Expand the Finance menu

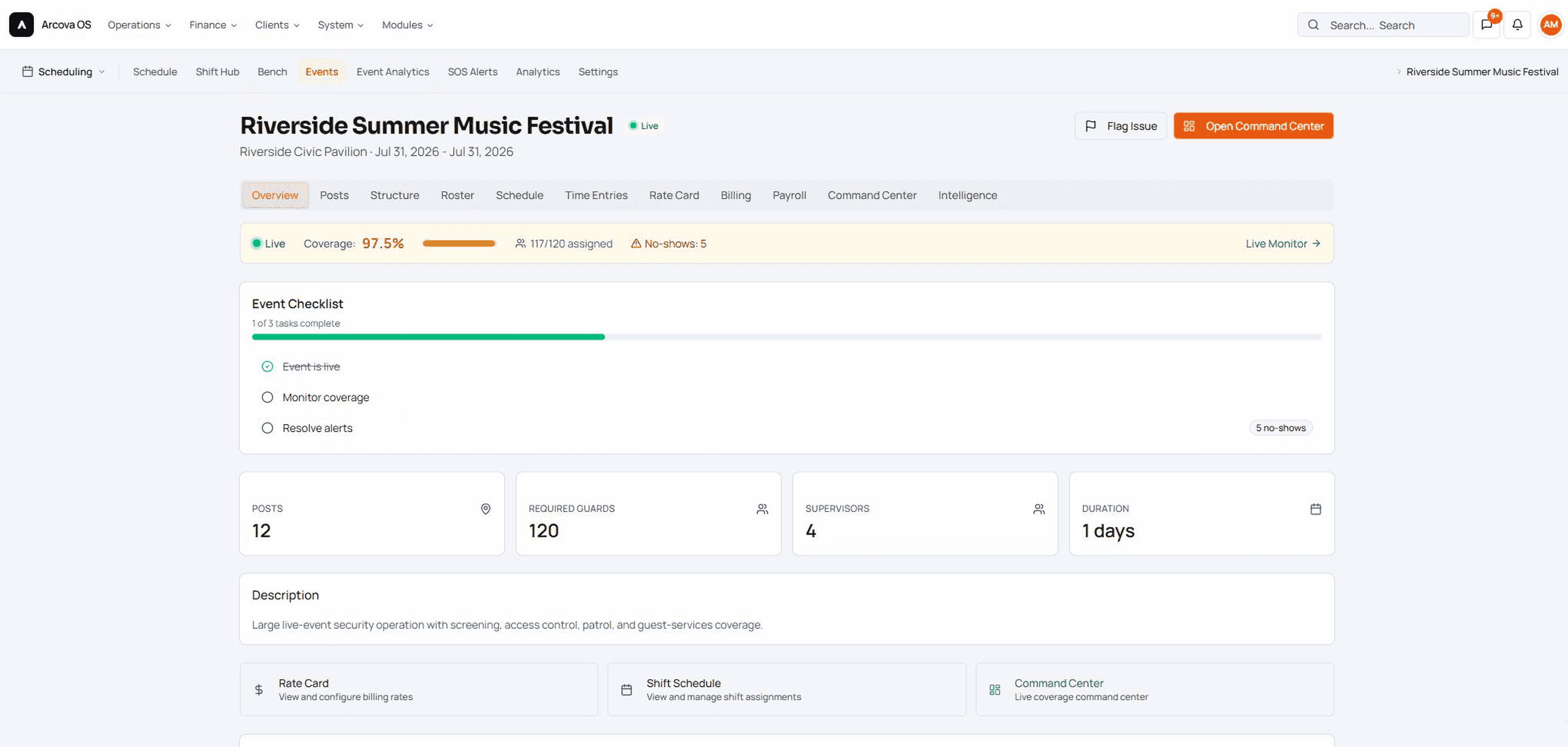click(213, 25)
